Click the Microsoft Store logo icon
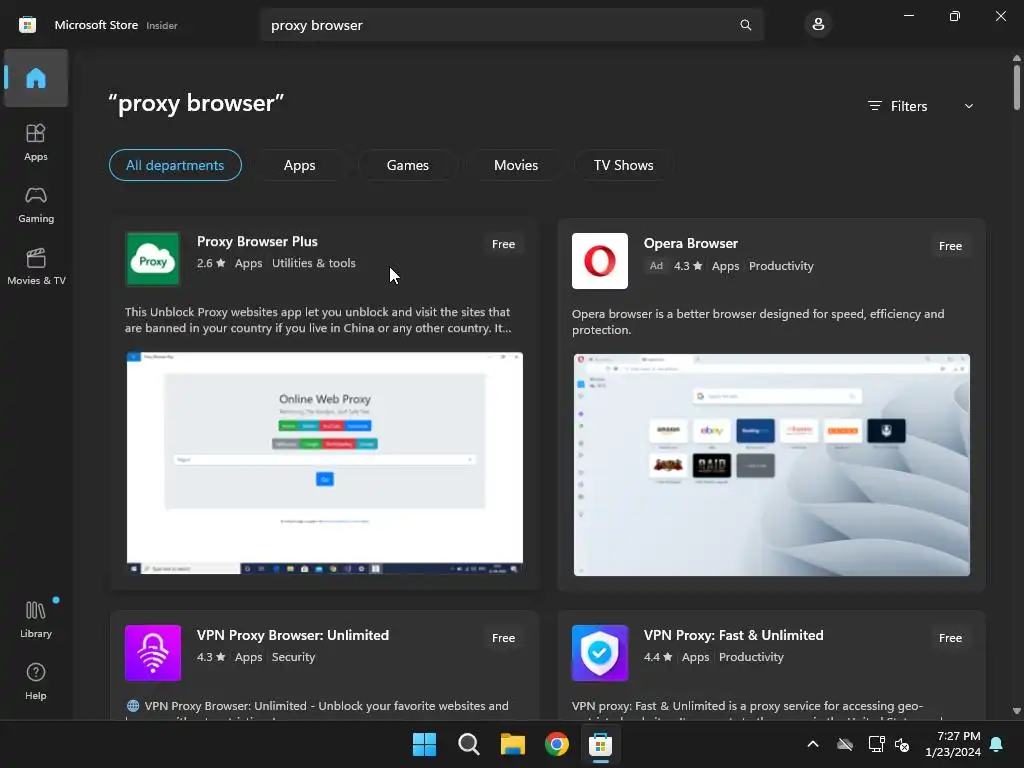Screen dimensions: 1024x768 [x=27, y=25]
